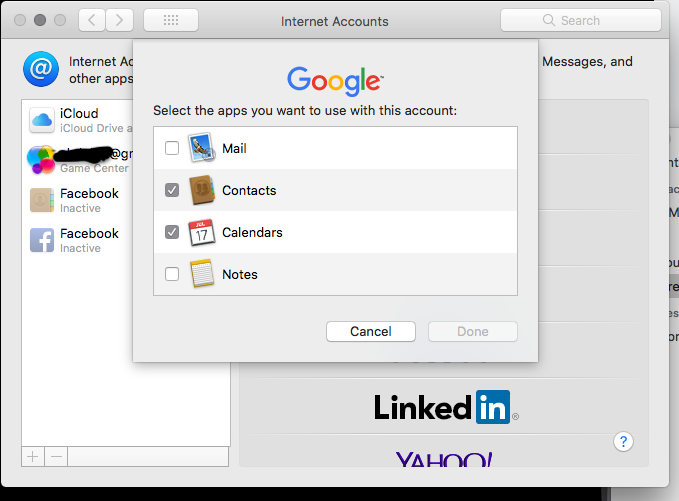Viewport: 679px width, 501px height.
Task: Go forward with the right arrow
Action: [x=120, y=20]
